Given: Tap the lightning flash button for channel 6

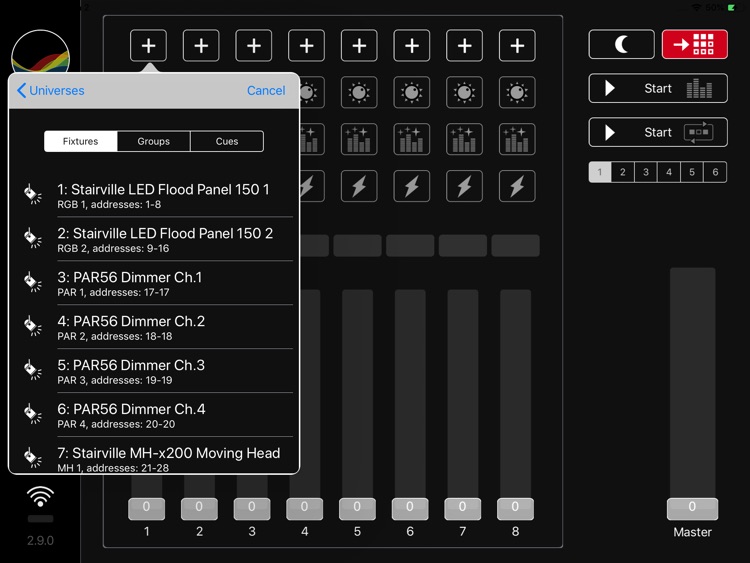Looking at the screenshot, I should (412, 186).
